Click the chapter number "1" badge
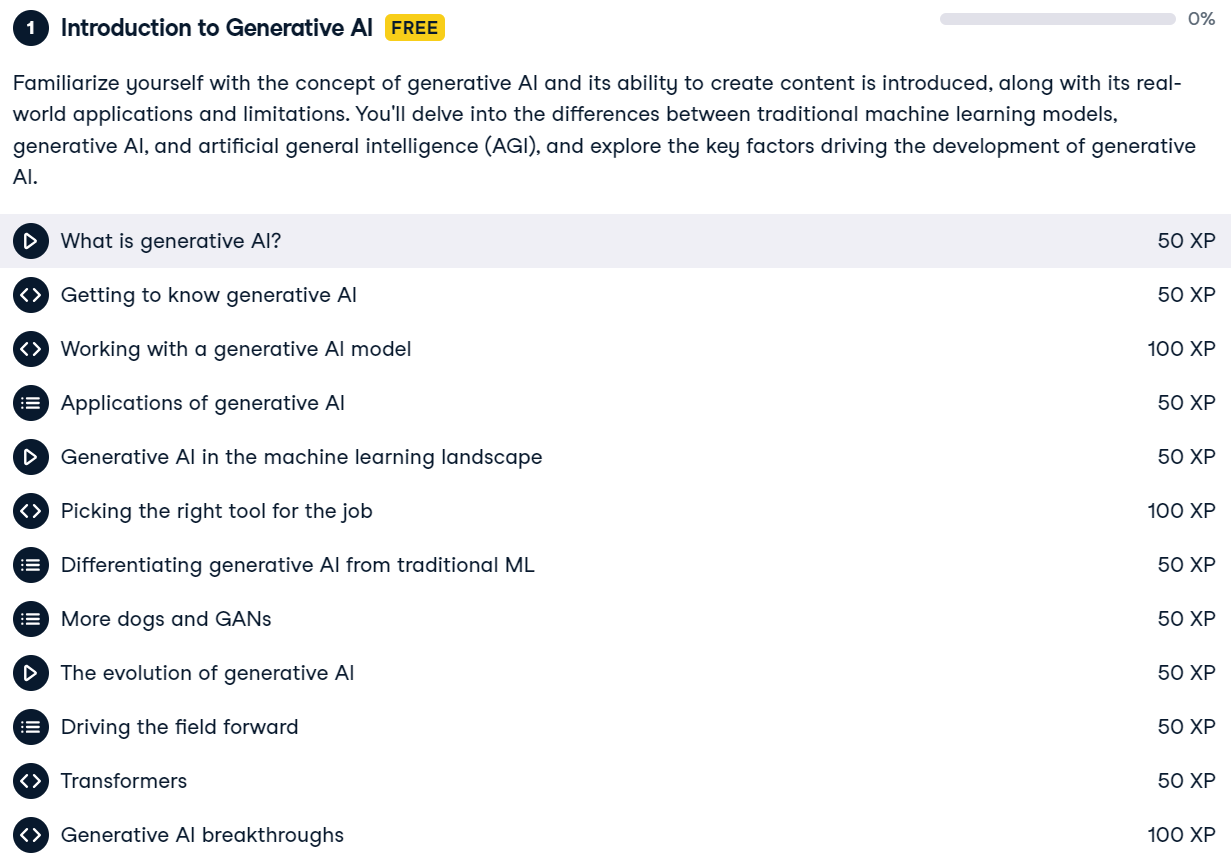Image resolution: width=1231 pixels, height=859 pixels. coord(31,27)
